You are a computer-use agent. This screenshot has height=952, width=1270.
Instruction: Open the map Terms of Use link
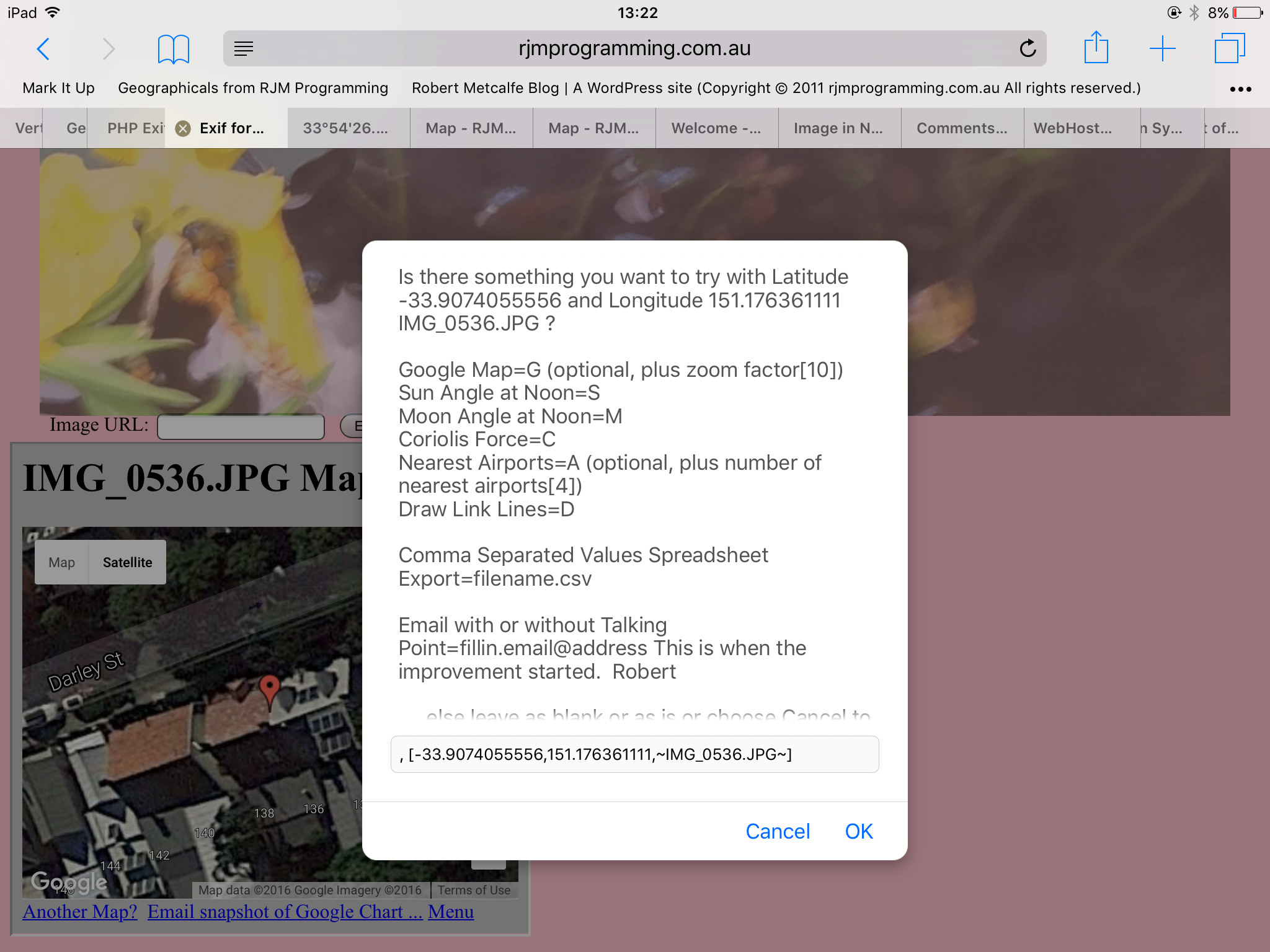pos(474,890)
